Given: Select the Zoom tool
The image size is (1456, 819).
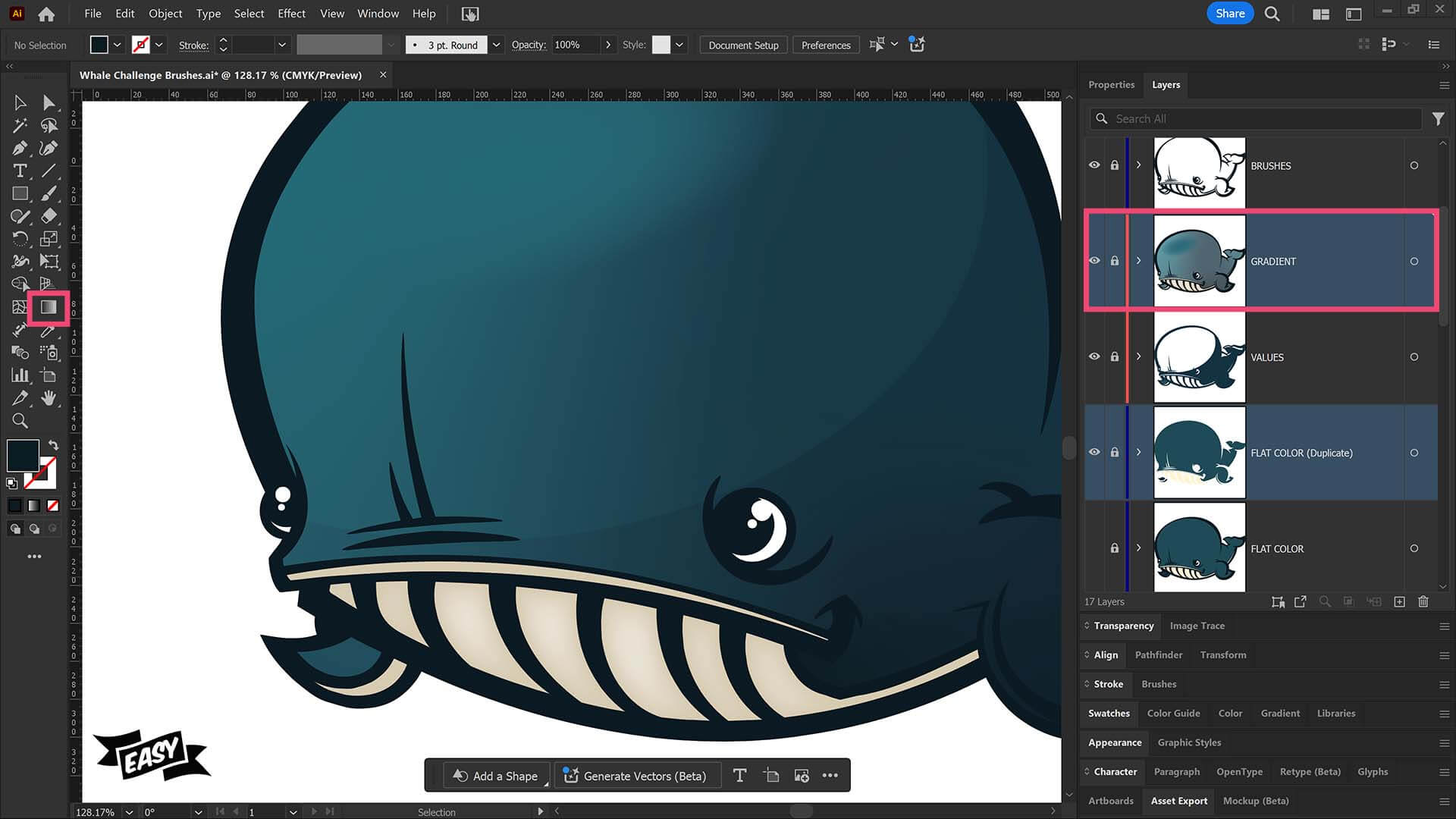Looking at the screenshot, I should tap(20, 420).
